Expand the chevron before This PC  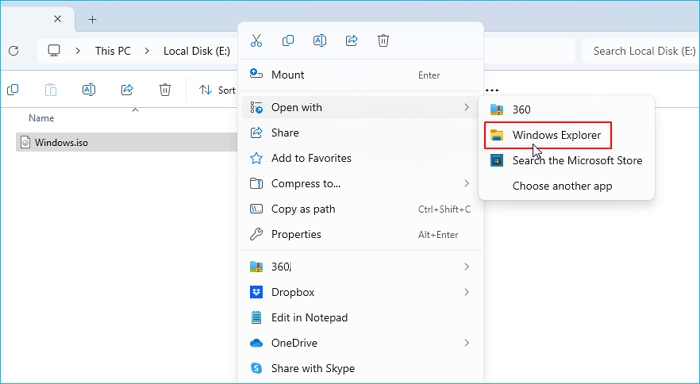[78, 51]
